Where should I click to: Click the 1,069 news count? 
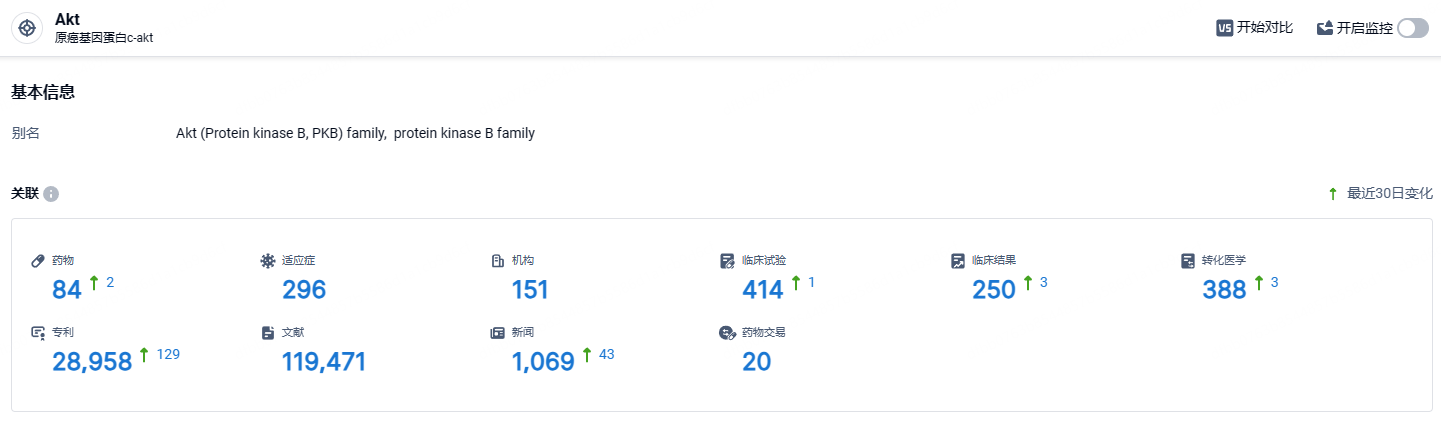tap(543, 362)
